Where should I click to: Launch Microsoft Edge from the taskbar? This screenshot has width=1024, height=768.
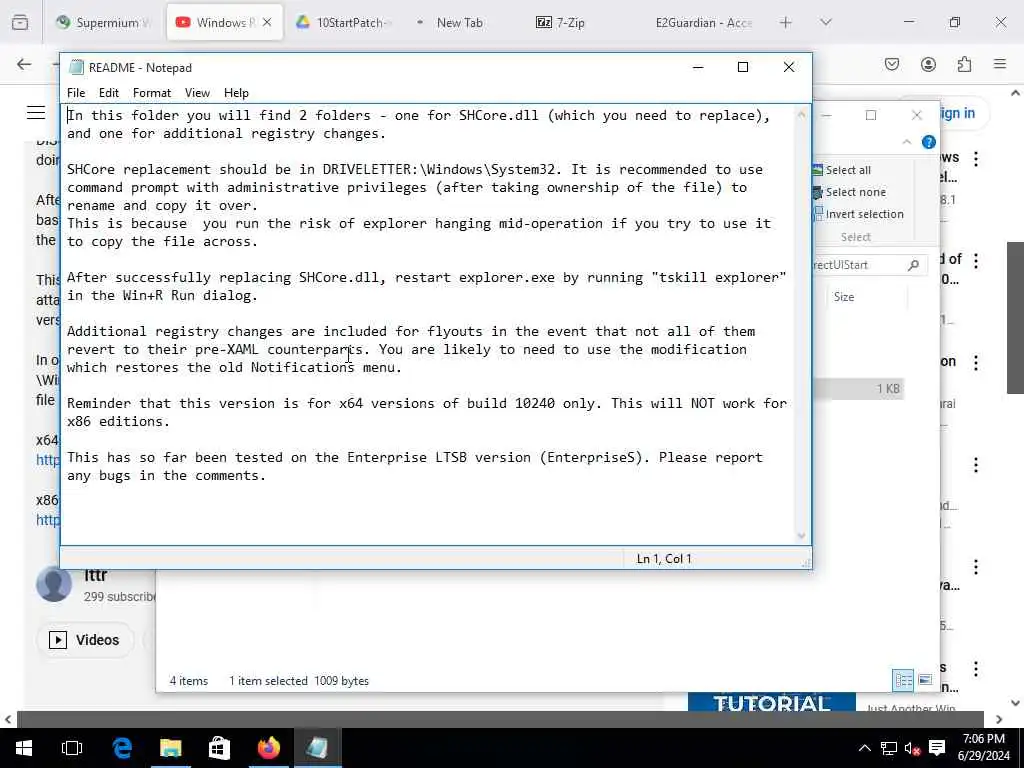pos(122,748)
